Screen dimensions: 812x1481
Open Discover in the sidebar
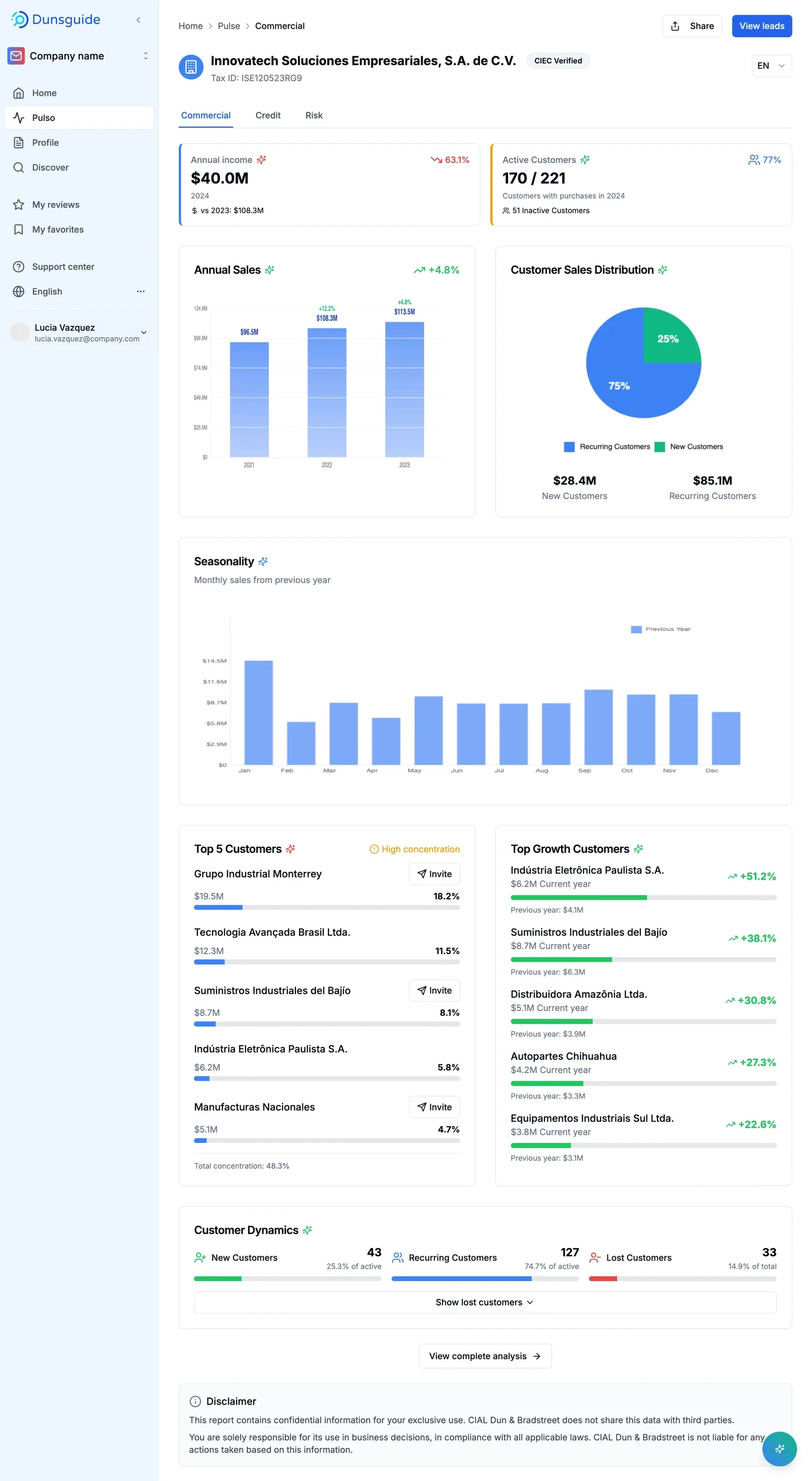pos(79,167)
